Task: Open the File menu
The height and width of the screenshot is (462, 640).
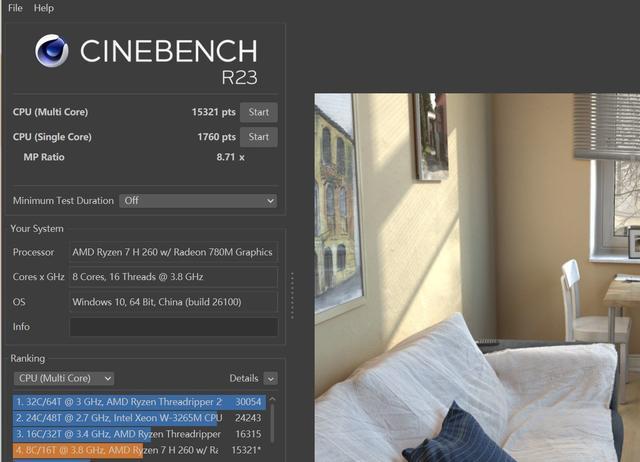Action: pyautogui.click(x=16, y=8)
